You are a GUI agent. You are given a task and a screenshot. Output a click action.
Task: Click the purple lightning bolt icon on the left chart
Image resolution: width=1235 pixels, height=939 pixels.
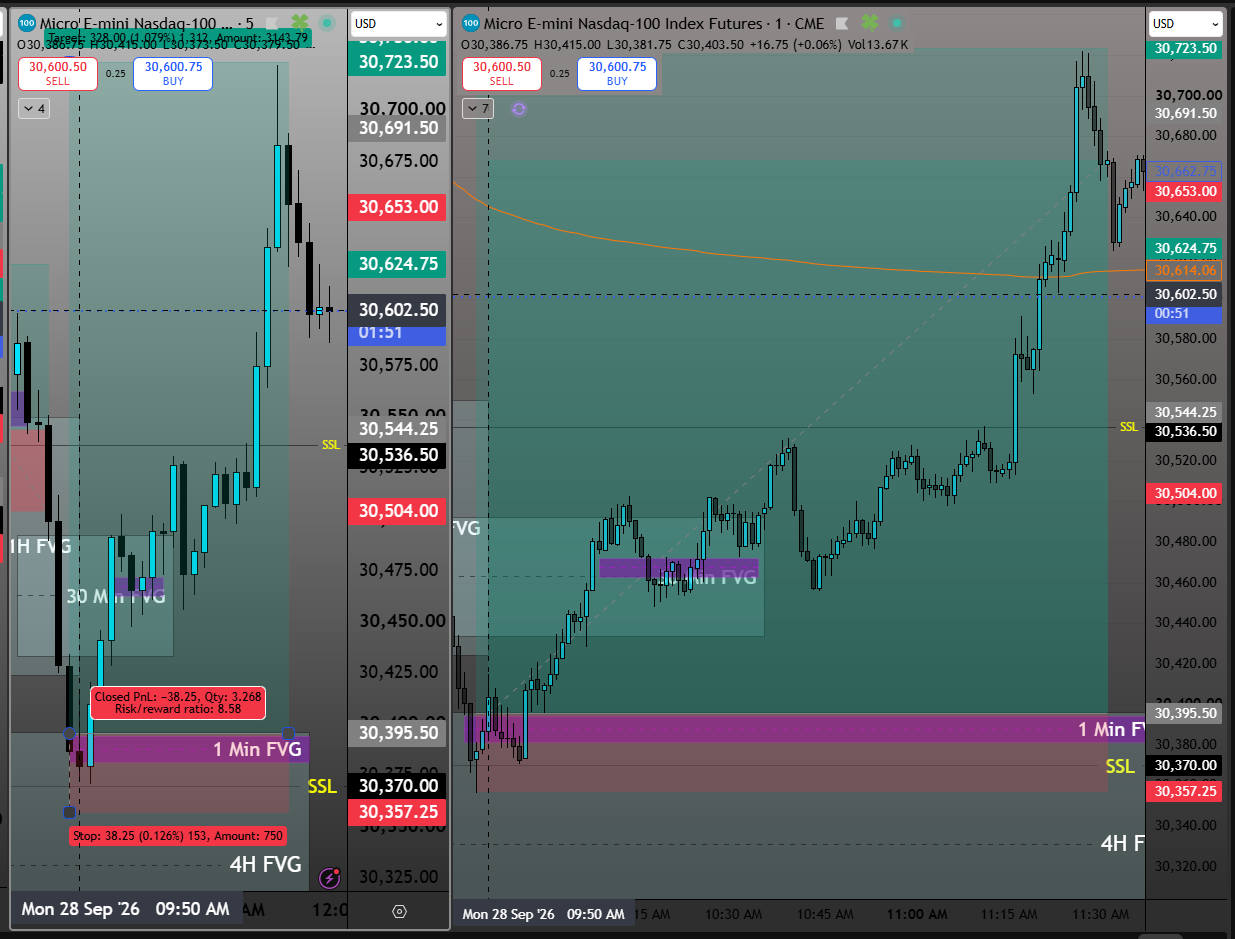pos(329,878)
